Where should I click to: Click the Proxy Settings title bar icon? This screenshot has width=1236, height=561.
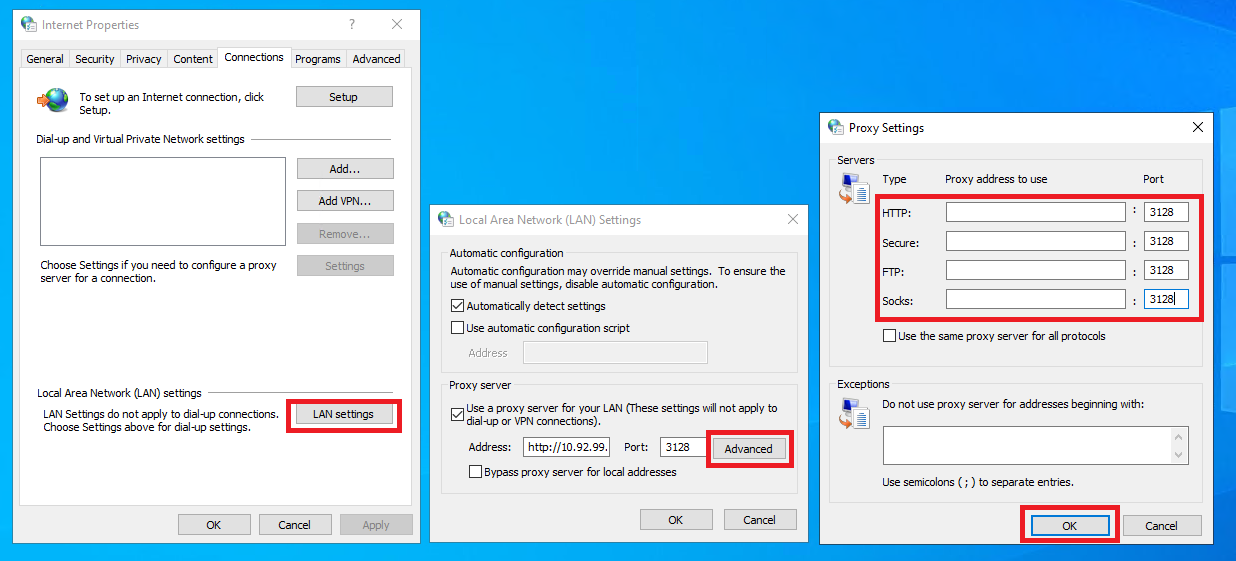point(836,127)
